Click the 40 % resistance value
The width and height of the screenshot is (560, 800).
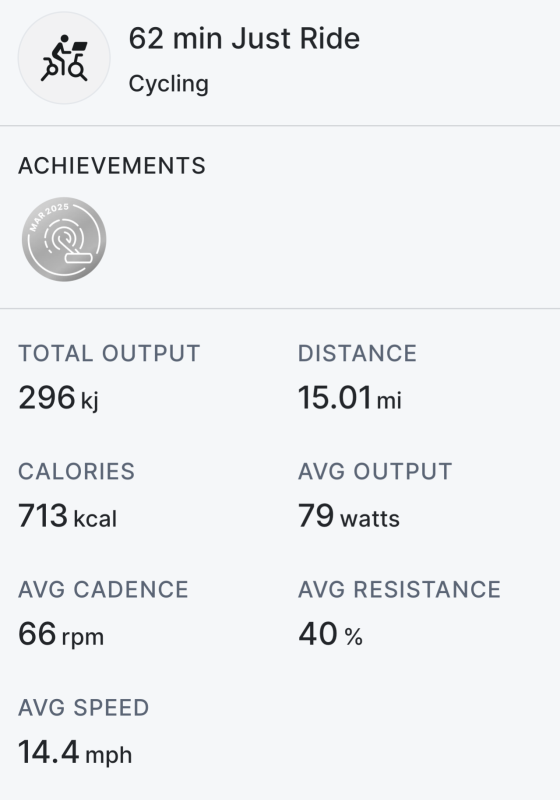pyautogui.click(x=330, y=634)
